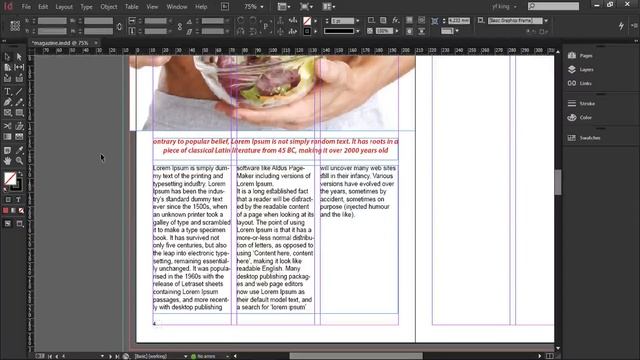
Task: Open the Basic Graphics Frame object style dropdown
Action: coord(546,21)
